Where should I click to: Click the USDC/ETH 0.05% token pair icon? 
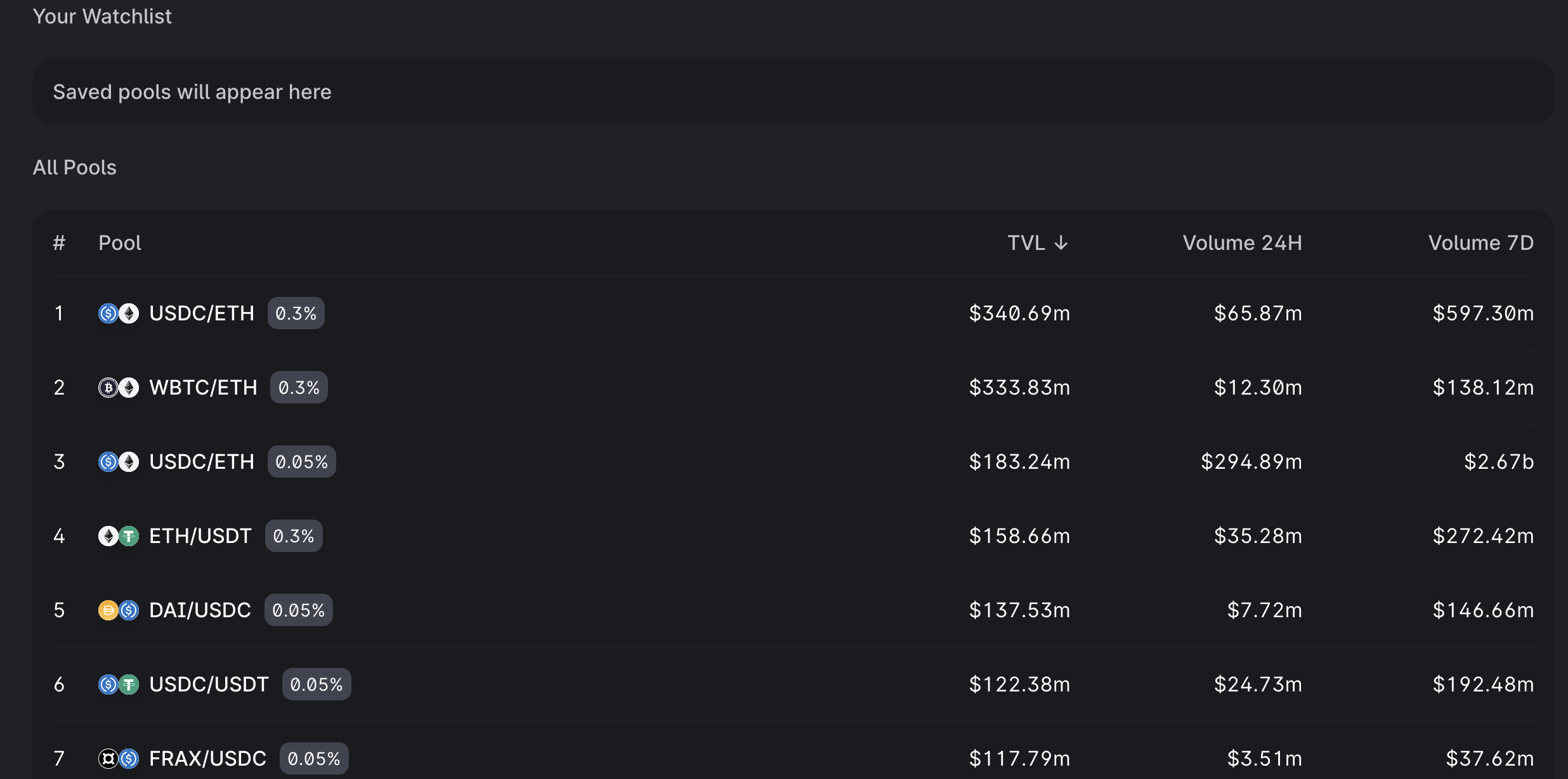pos(119,462)
